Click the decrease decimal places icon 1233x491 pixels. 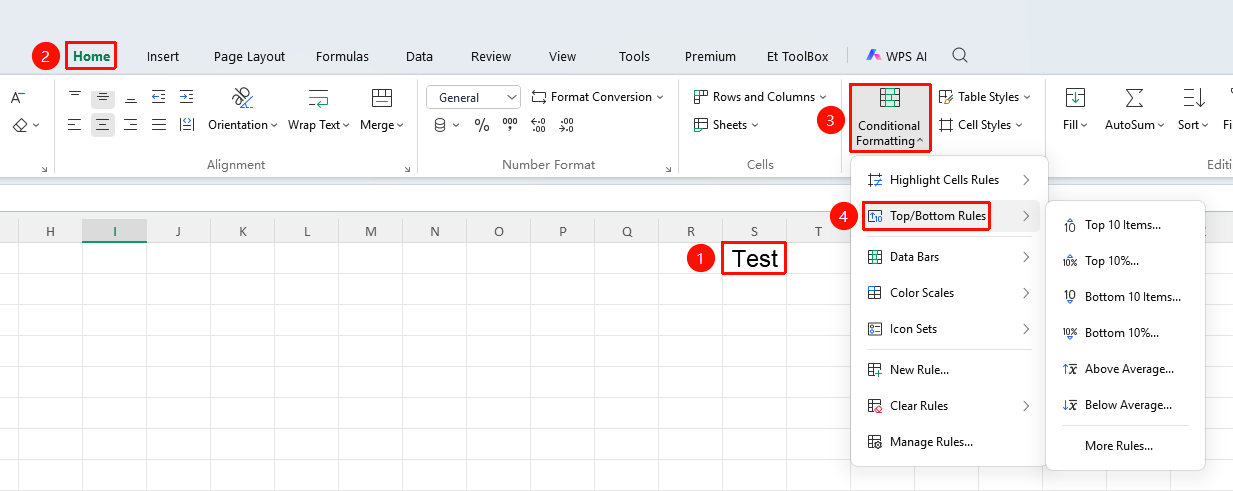point(566,125)
